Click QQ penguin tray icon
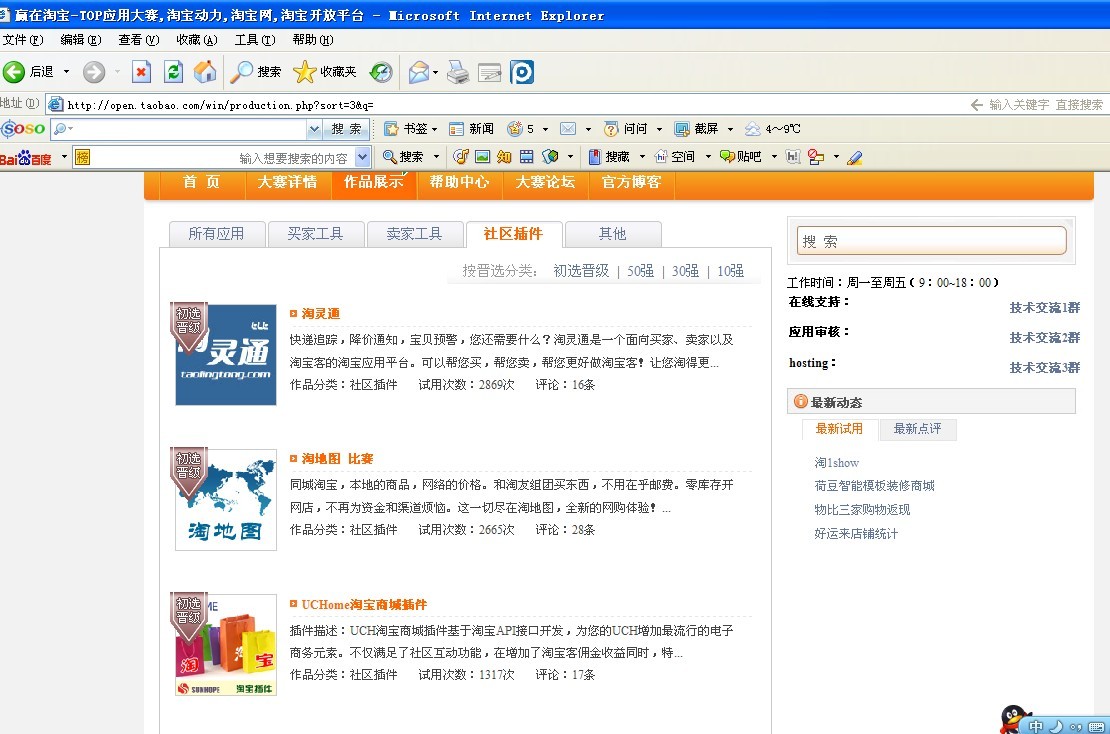The height and width of the screenshot is (734, 1110). [x=1014, y=720]
